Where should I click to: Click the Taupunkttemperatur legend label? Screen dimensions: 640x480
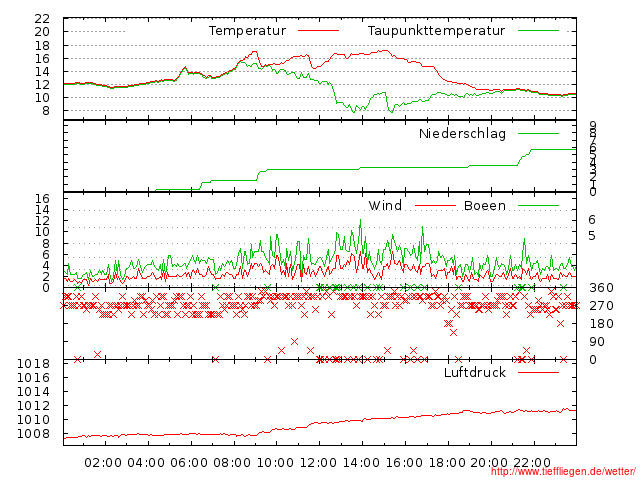click(436, 31)
